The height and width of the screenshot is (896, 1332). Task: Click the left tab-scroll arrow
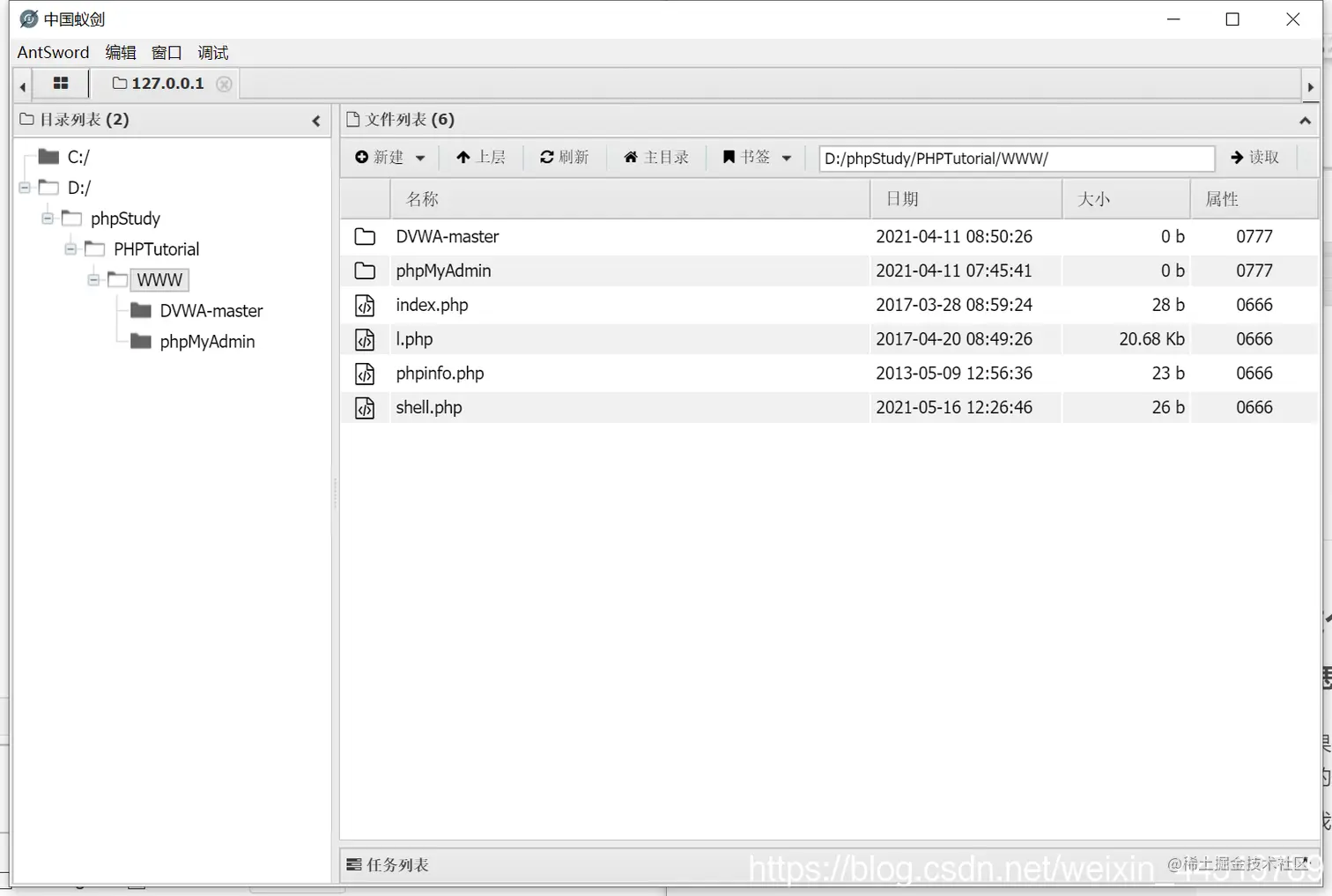click(x=23, y=85)
